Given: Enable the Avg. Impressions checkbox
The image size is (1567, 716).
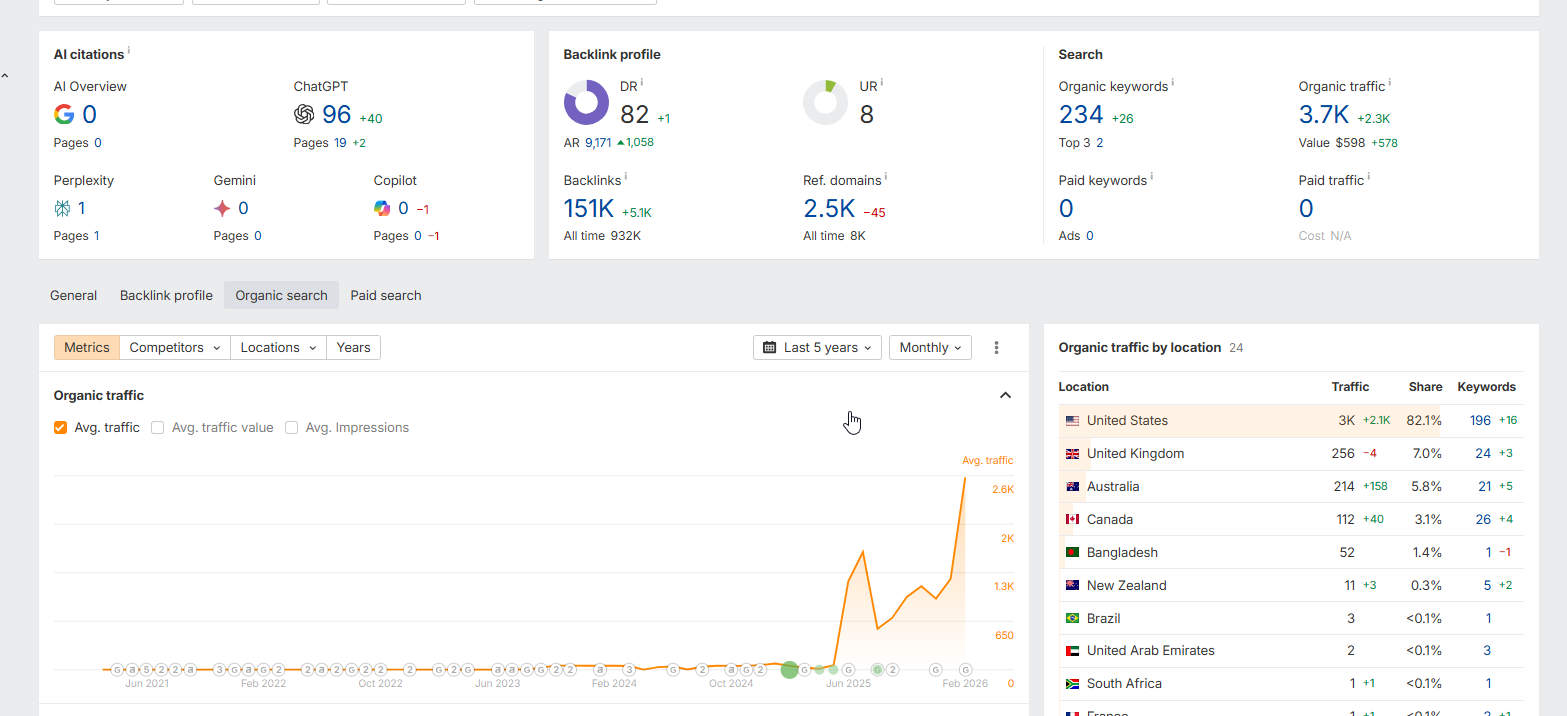Looking at the screenshot, I should click(291, 428).
